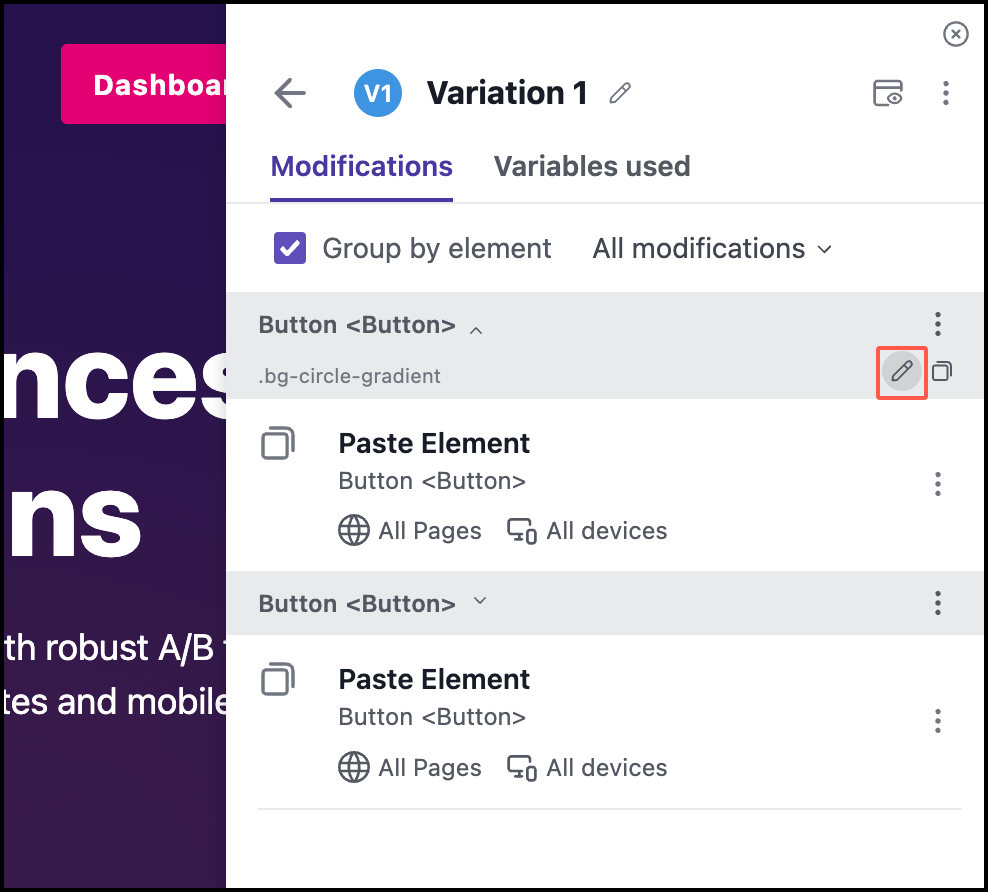Uncheck the Group by element checkbox
The image size is (988, 892).
coord(290,248)
